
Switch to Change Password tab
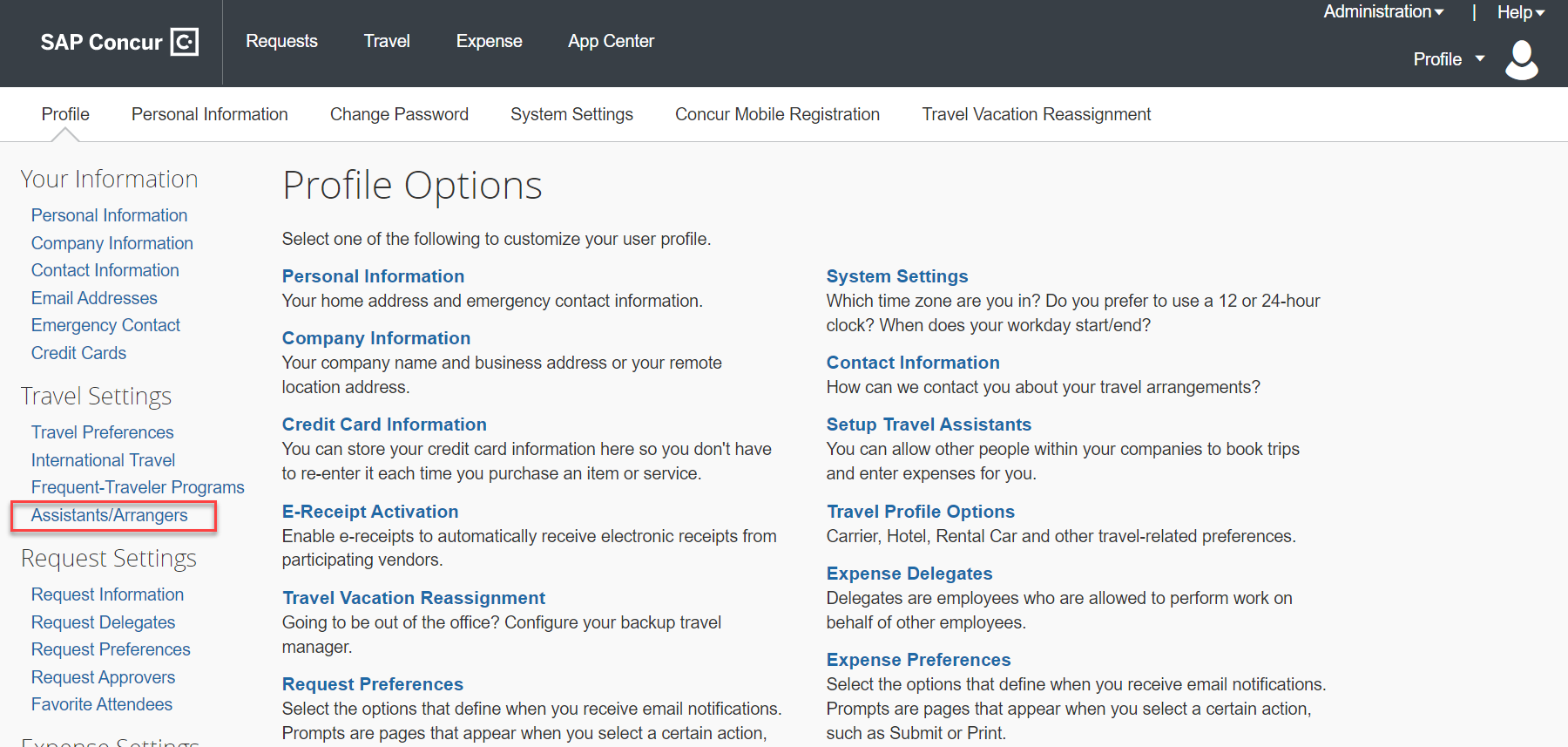[x=399, y=114]
